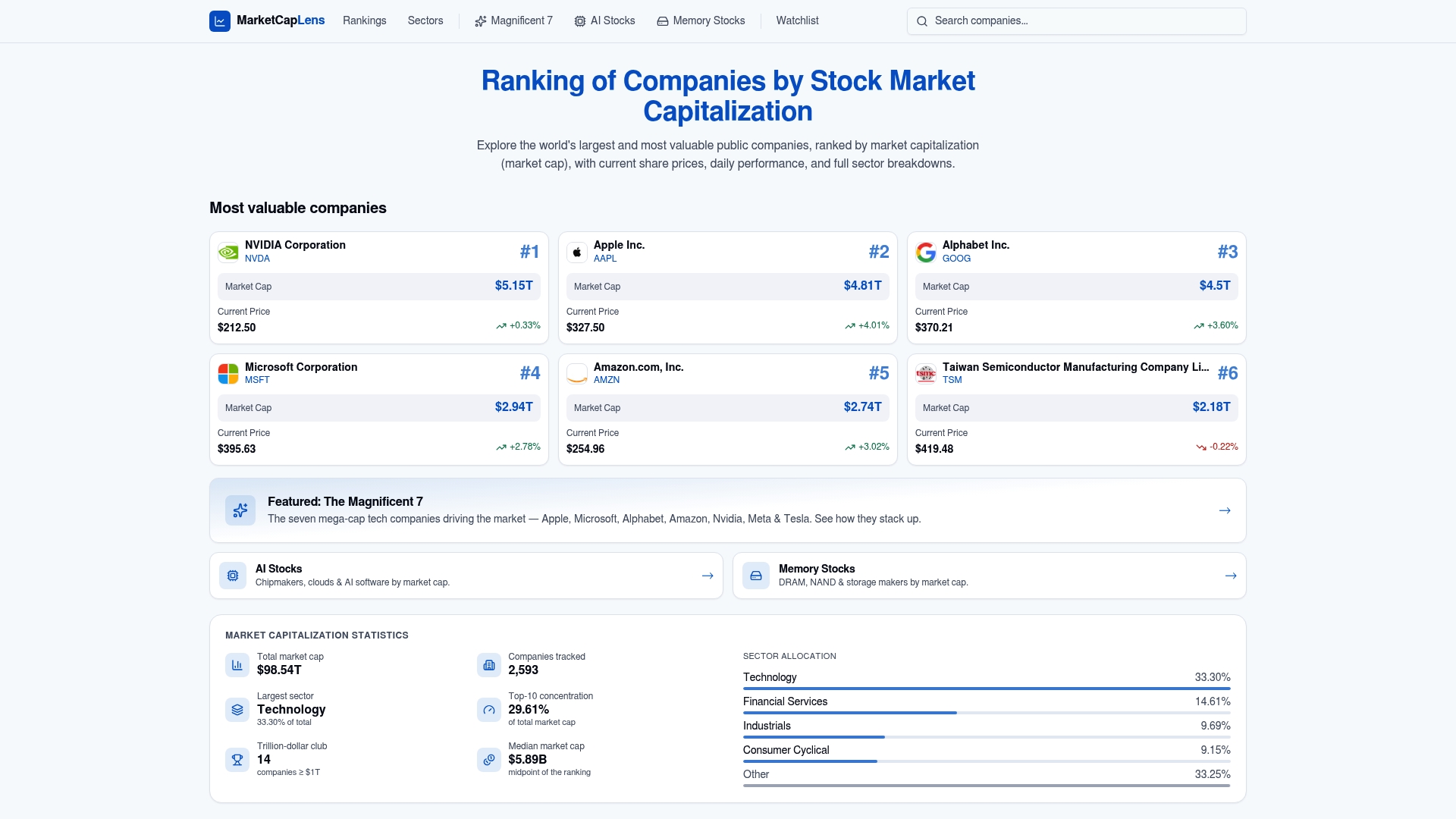Click the Microsoft company logo

(x=228, y=373)
